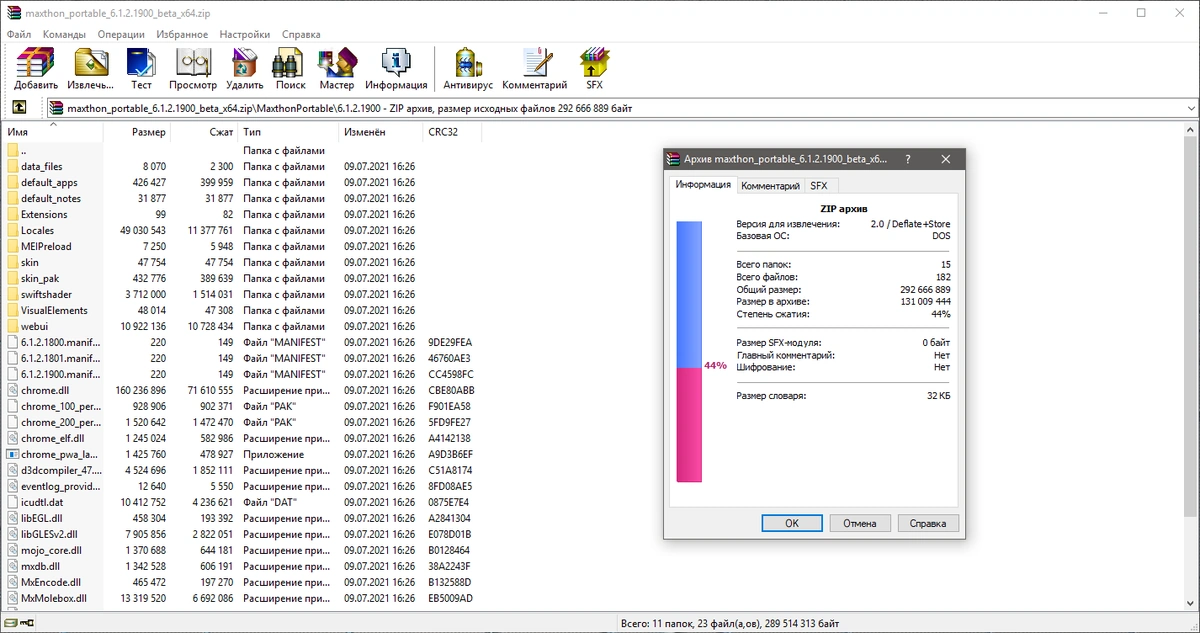The height and width of the screenshot is (633, 1200).
Task: Open the Операции menu
Action: point(121,34)
